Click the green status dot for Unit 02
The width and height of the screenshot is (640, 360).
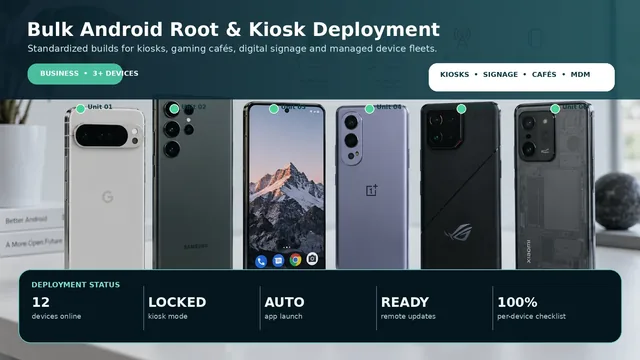tap(174, 109)
